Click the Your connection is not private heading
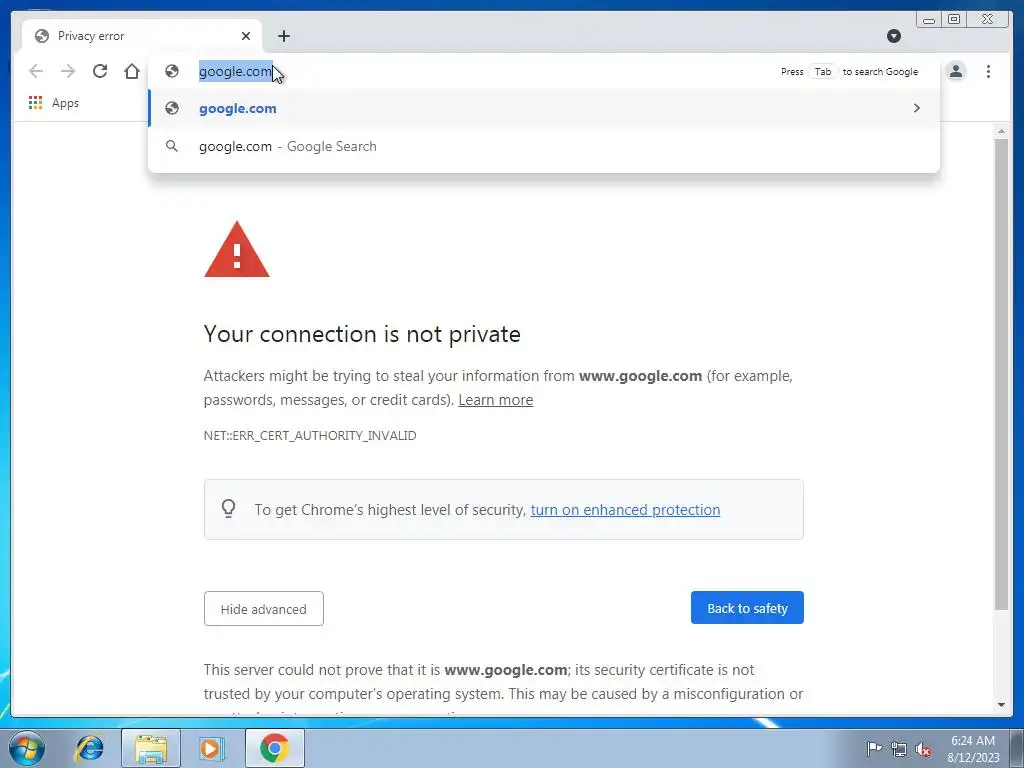 point(362,334)
